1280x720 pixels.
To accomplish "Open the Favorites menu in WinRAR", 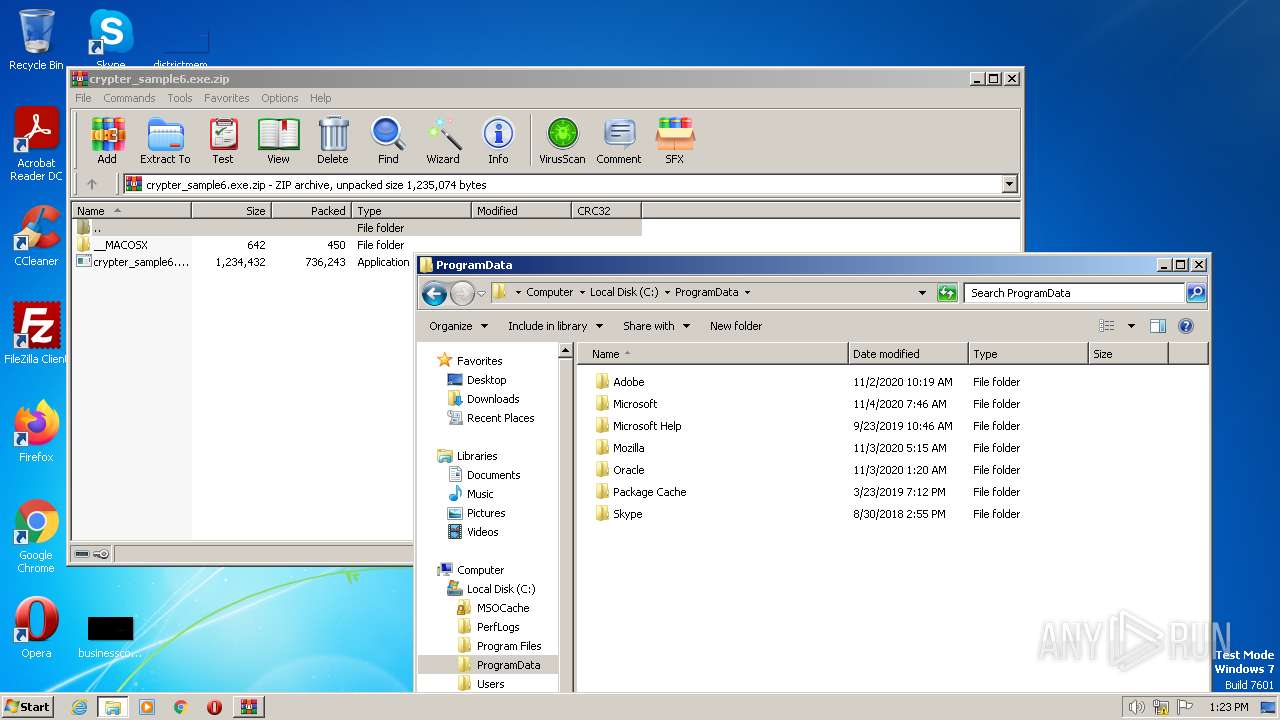I will (x=227, y=98).
